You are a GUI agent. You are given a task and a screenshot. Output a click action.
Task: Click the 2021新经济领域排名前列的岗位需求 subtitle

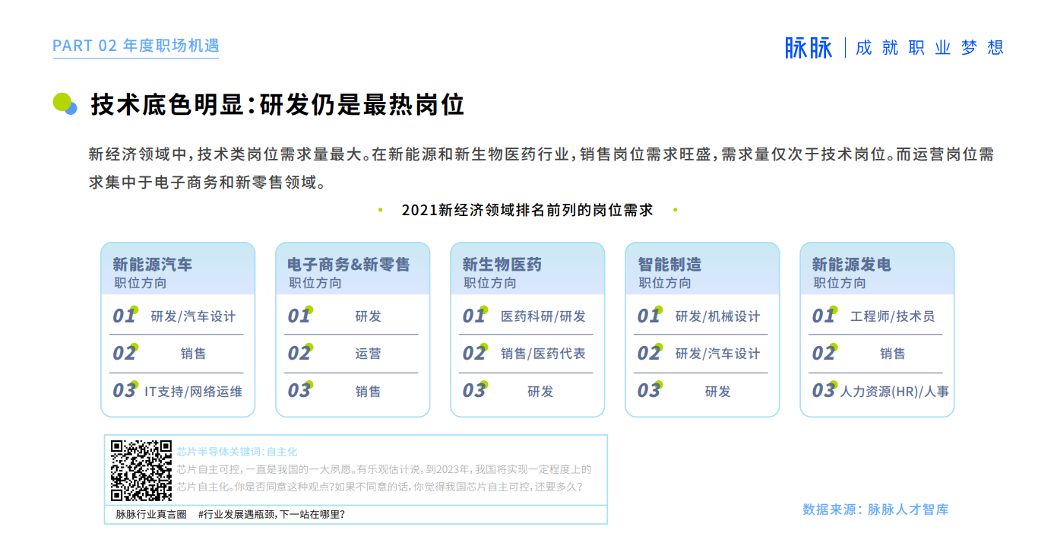pyautogui.click(x=527, y=210)
